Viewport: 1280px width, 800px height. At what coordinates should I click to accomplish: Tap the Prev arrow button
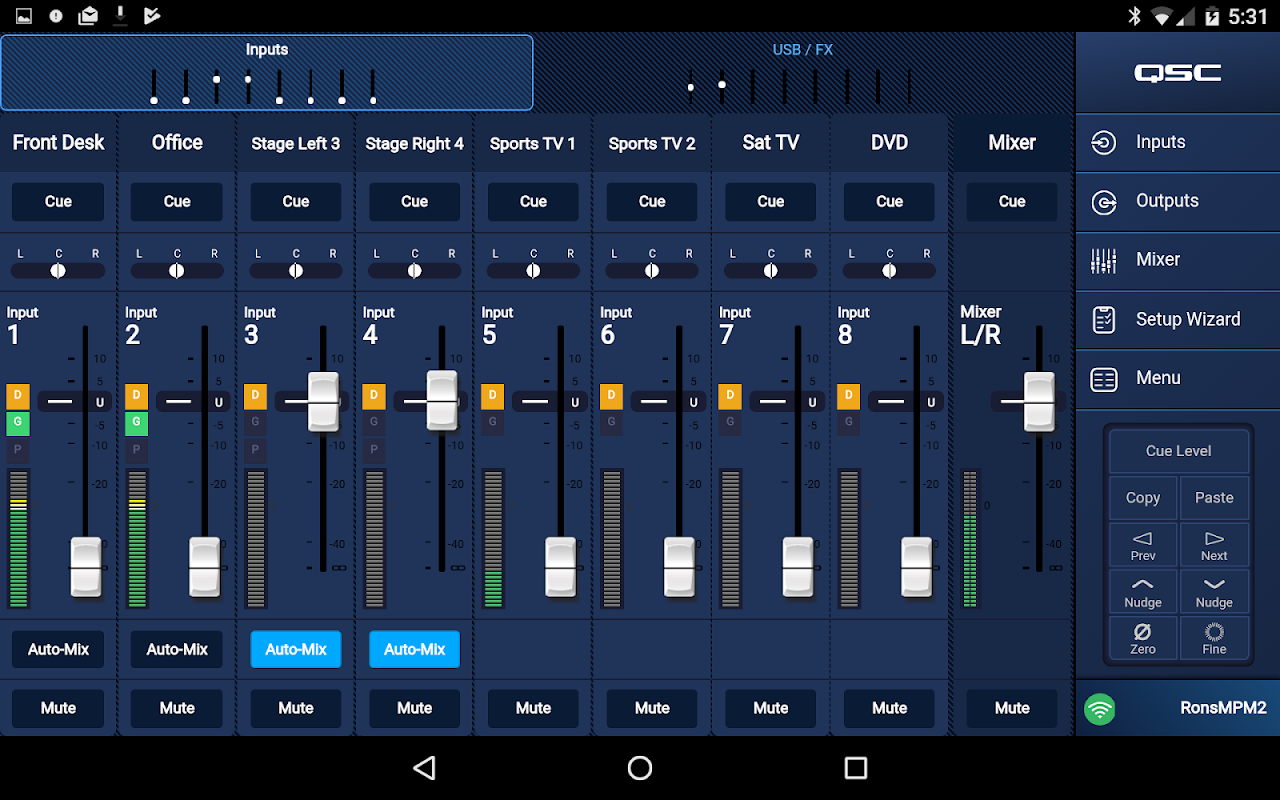pyautogui.click(x=1143, y=546)
